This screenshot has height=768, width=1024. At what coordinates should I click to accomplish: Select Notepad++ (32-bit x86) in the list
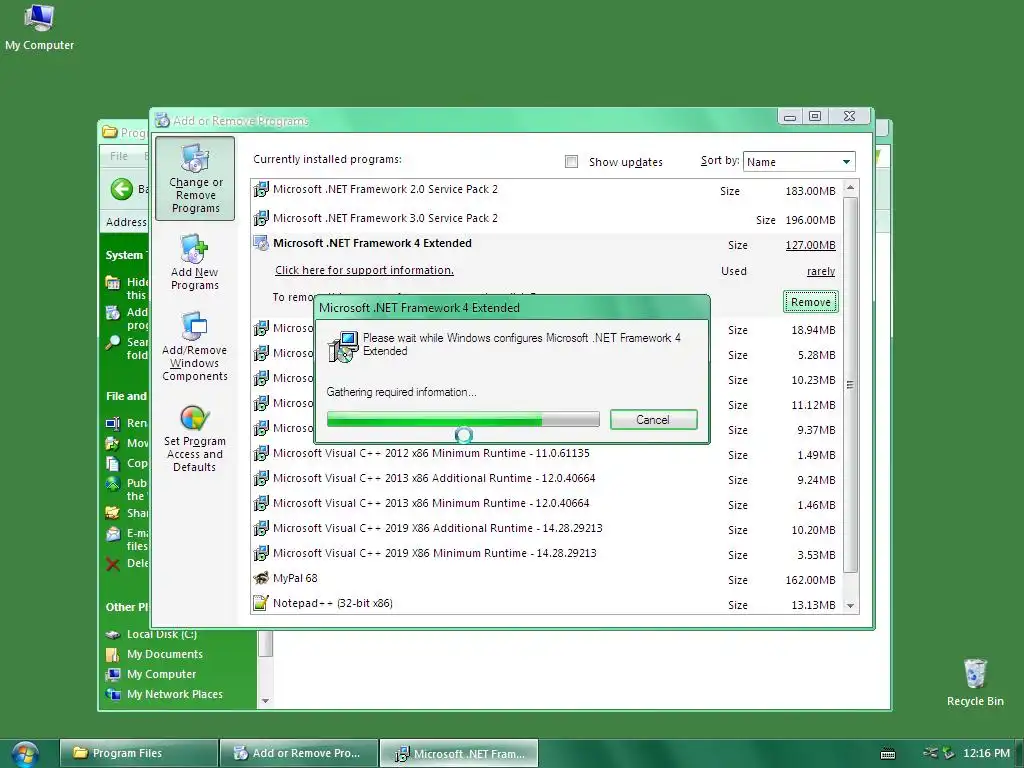[x=546, y=603]
